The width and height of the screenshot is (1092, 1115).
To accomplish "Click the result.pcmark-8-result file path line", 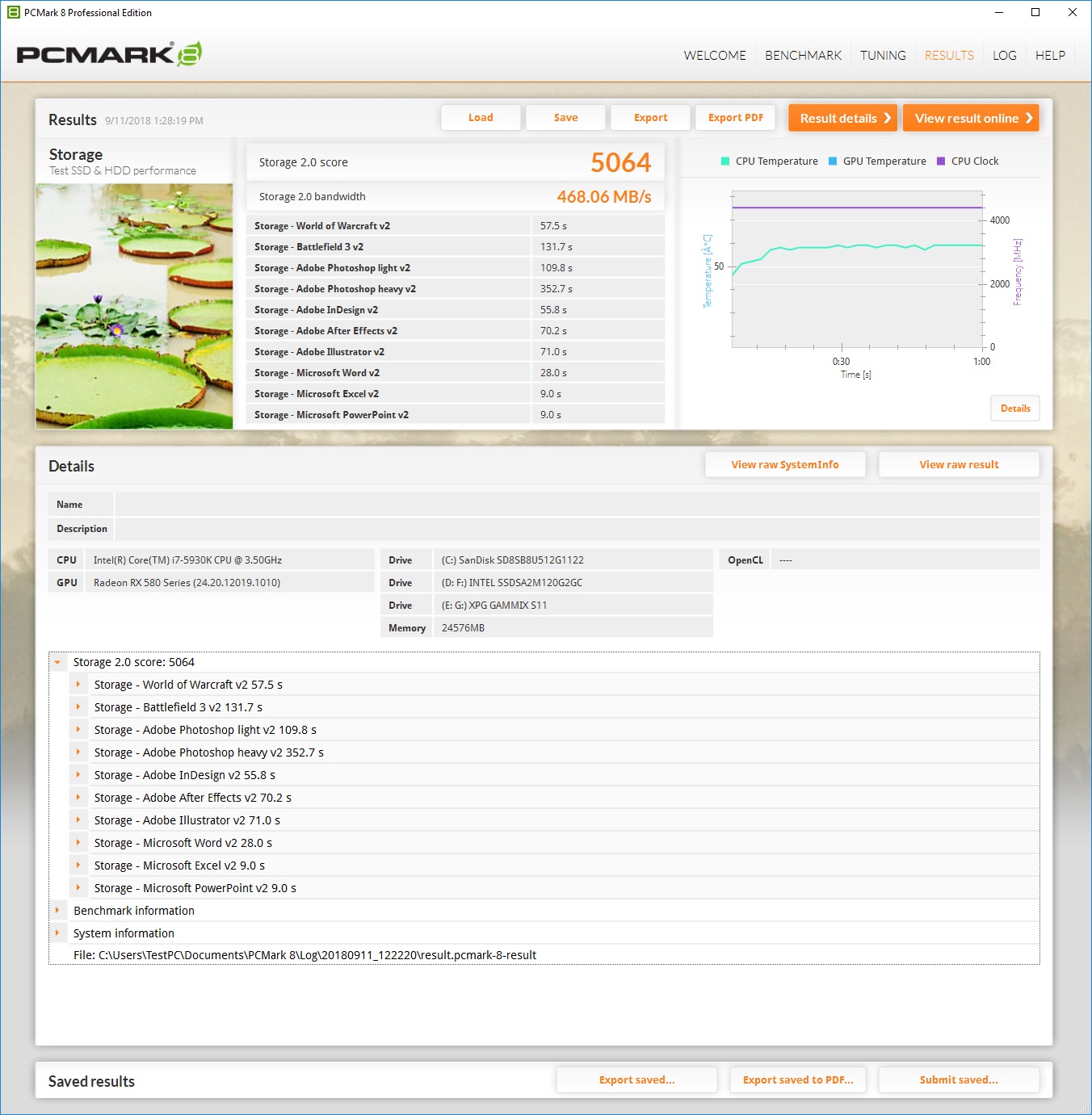I will tap(304, 955).
